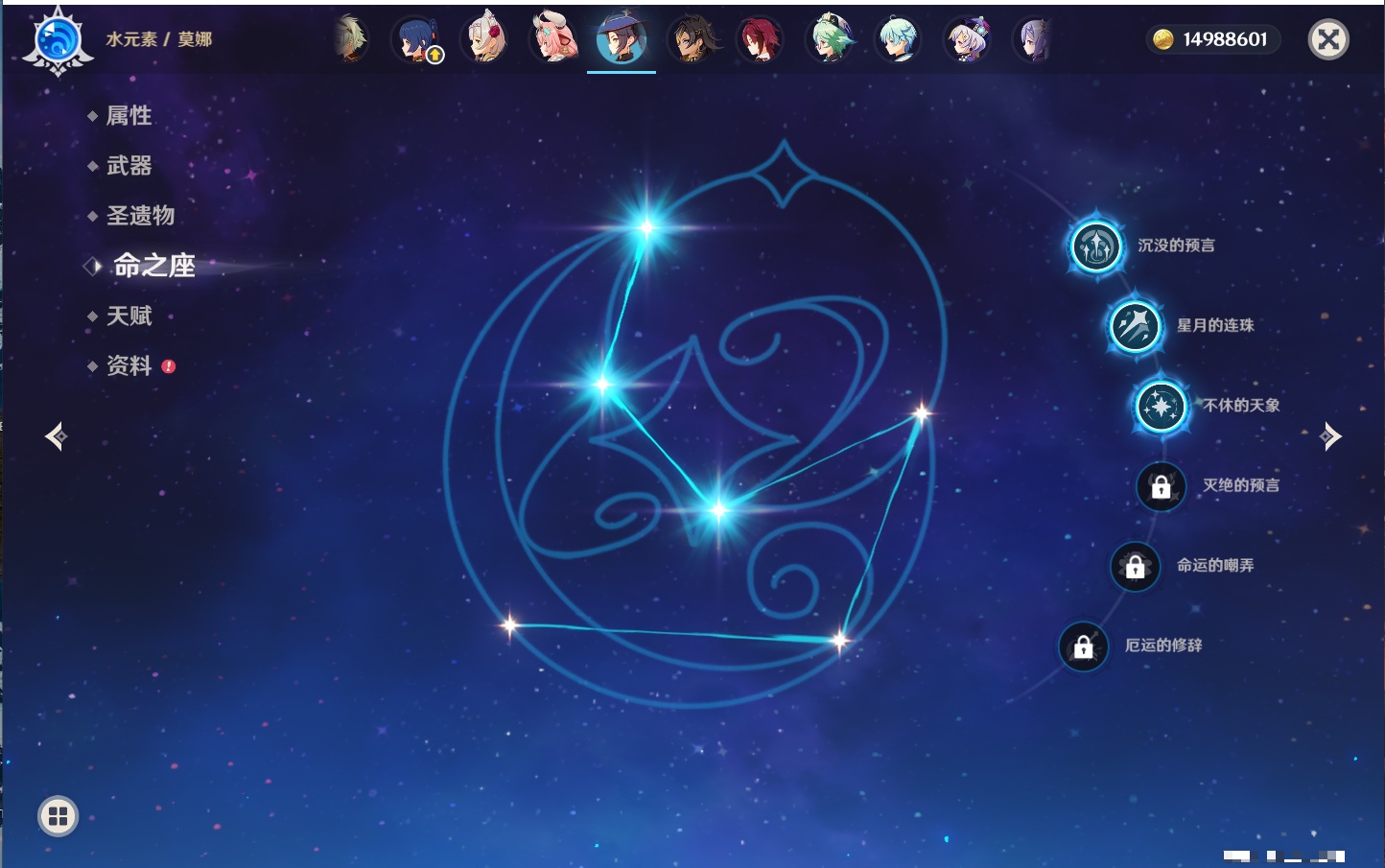This screenshot has height=868, width=1385.
Task: Click the 灭绝的预言 label
Action: click(x=1241, y=486)
